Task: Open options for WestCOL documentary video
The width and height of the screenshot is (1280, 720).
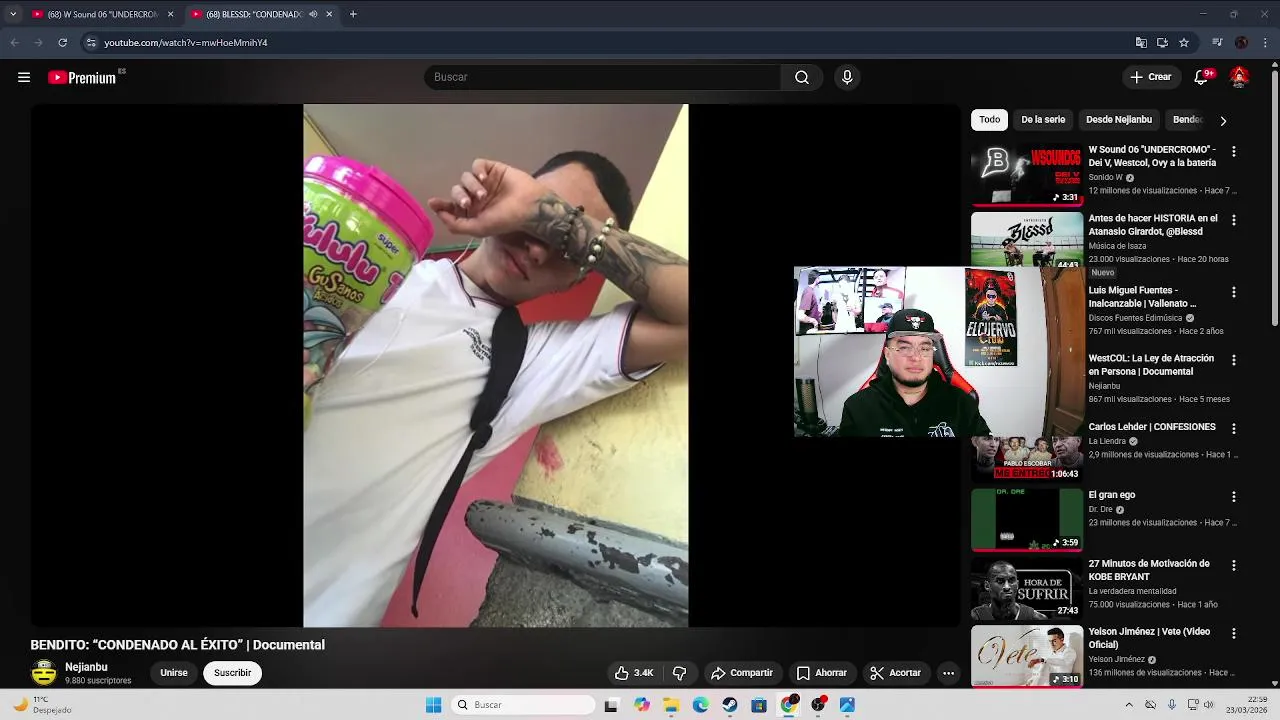Action: tap(1233, 360)
